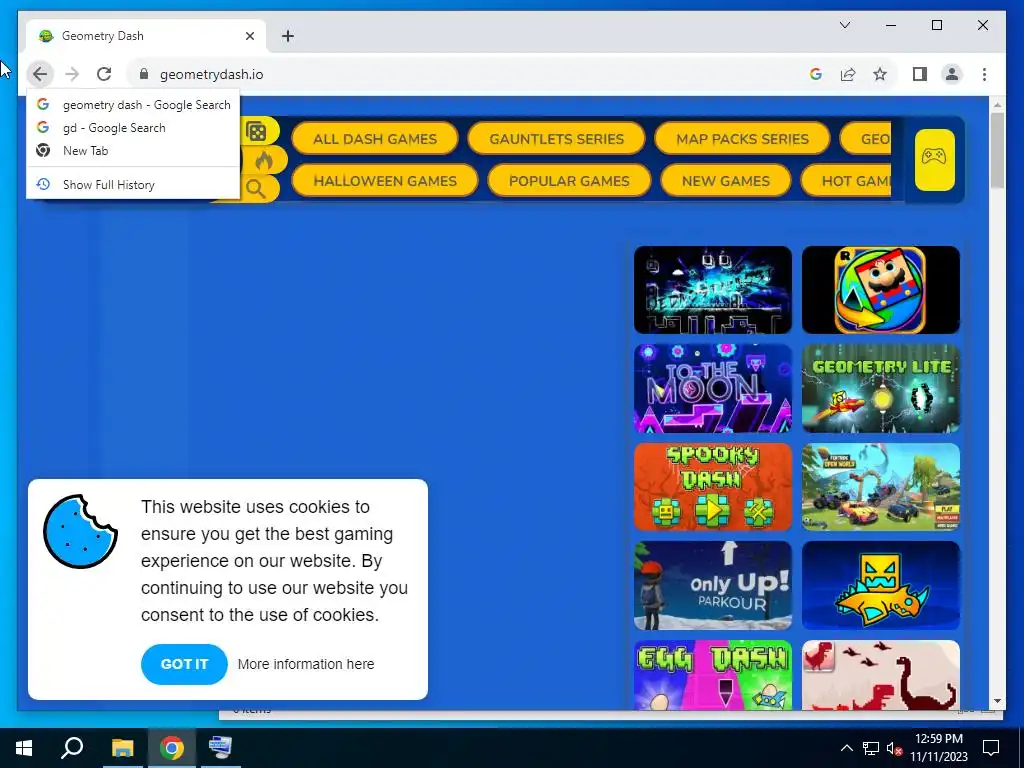
Task: Open the Egg Dash game thumbnail
Action: 712,675
